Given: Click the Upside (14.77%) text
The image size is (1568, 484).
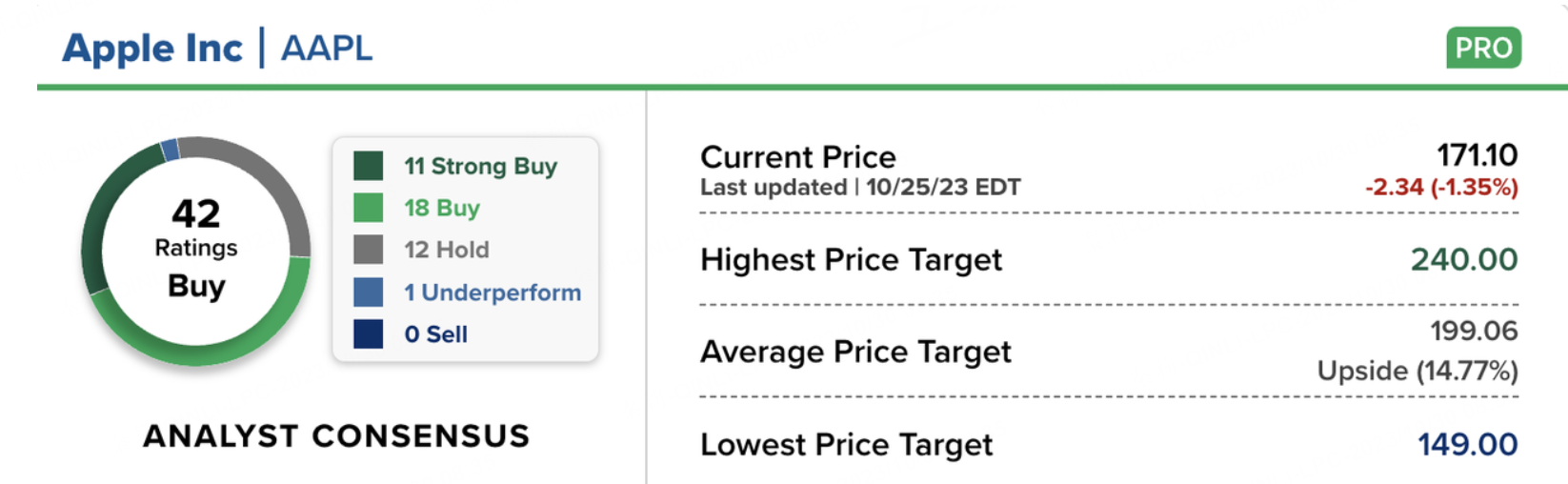Looking at the screenshot, I should pos(1417,371).
